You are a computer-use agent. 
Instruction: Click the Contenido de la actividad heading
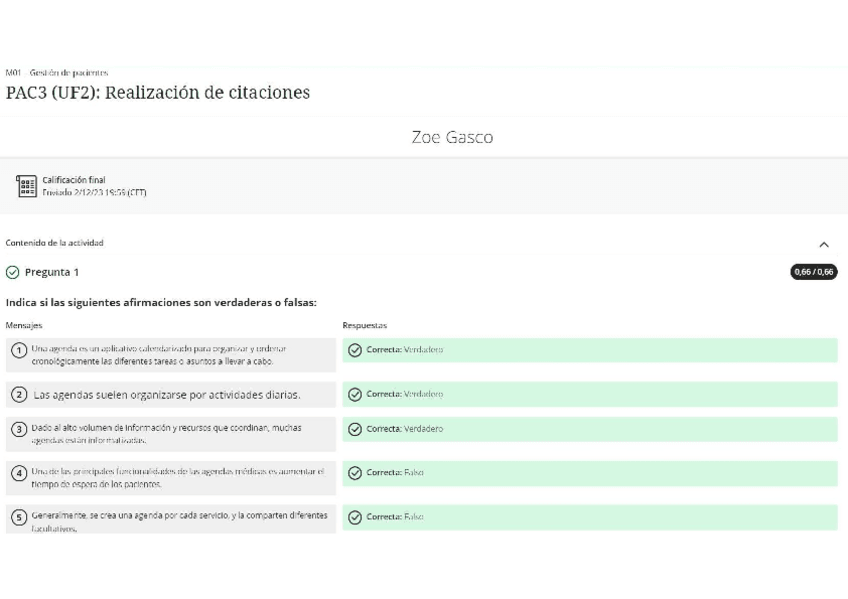[54, 243]
